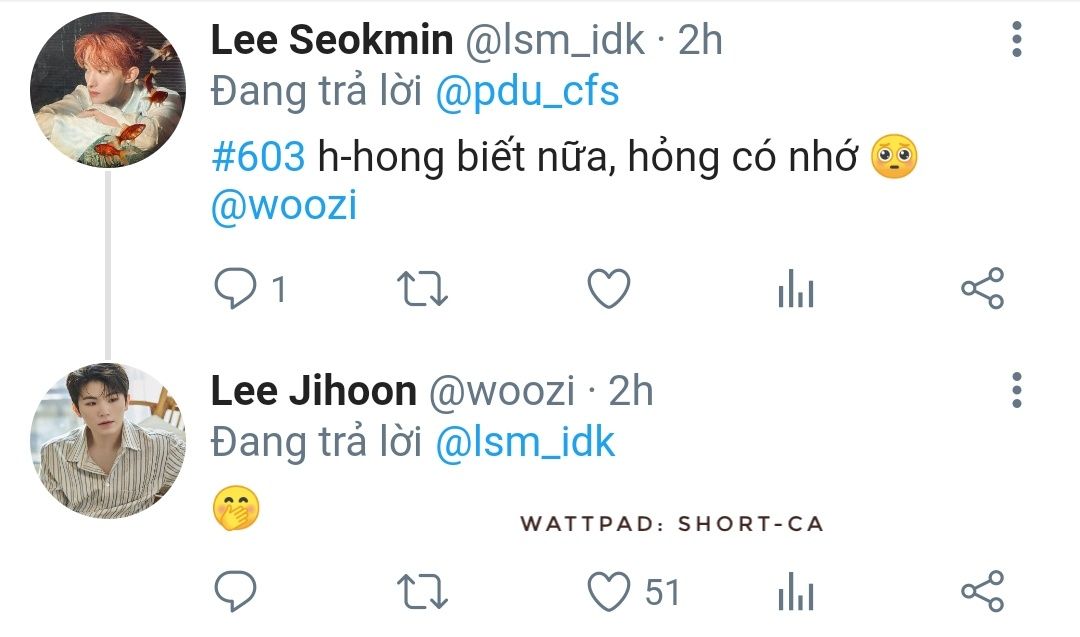Share Lee Seokmin's tweet
1080x637 pixels.
[983, 288]
